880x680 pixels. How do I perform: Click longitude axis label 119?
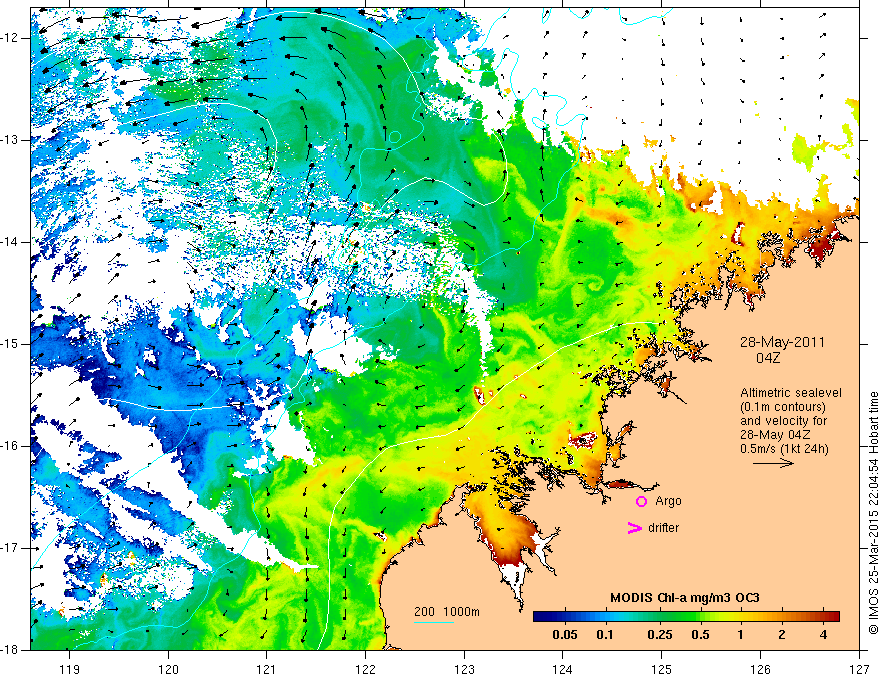(x=70, y=669)
